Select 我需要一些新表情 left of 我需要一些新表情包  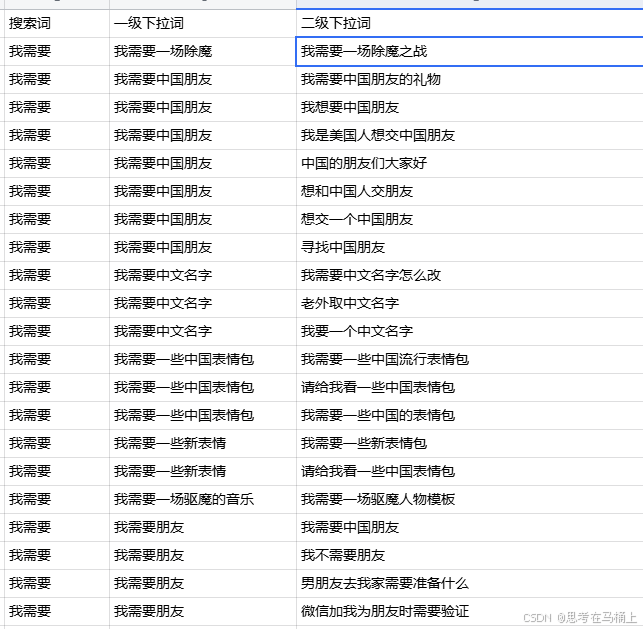pos(203,443)
